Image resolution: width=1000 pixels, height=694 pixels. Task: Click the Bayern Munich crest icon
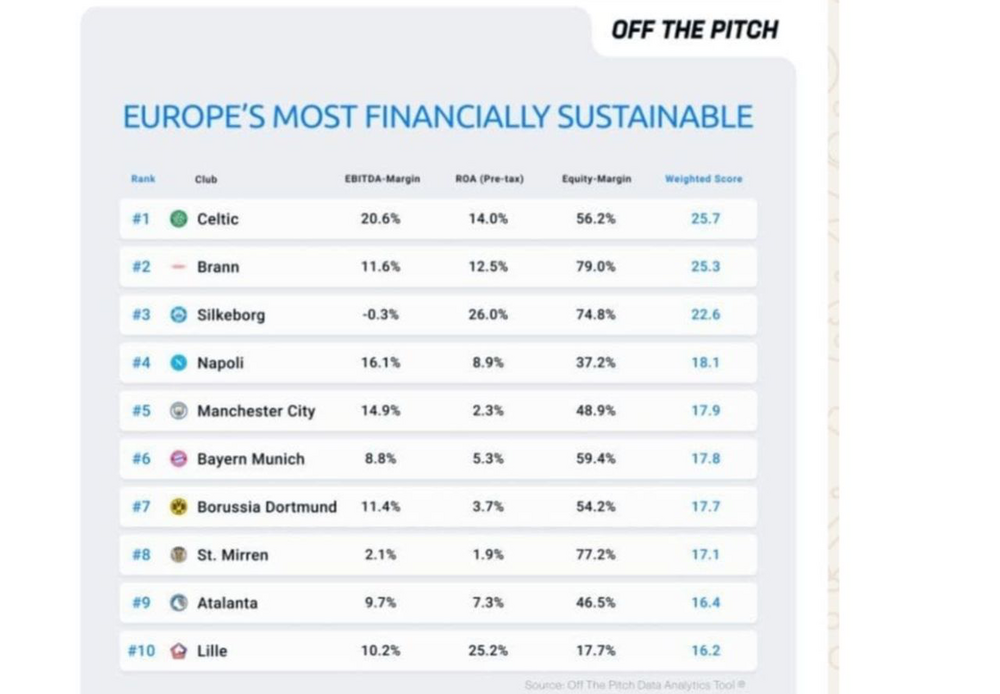point(179,459)
